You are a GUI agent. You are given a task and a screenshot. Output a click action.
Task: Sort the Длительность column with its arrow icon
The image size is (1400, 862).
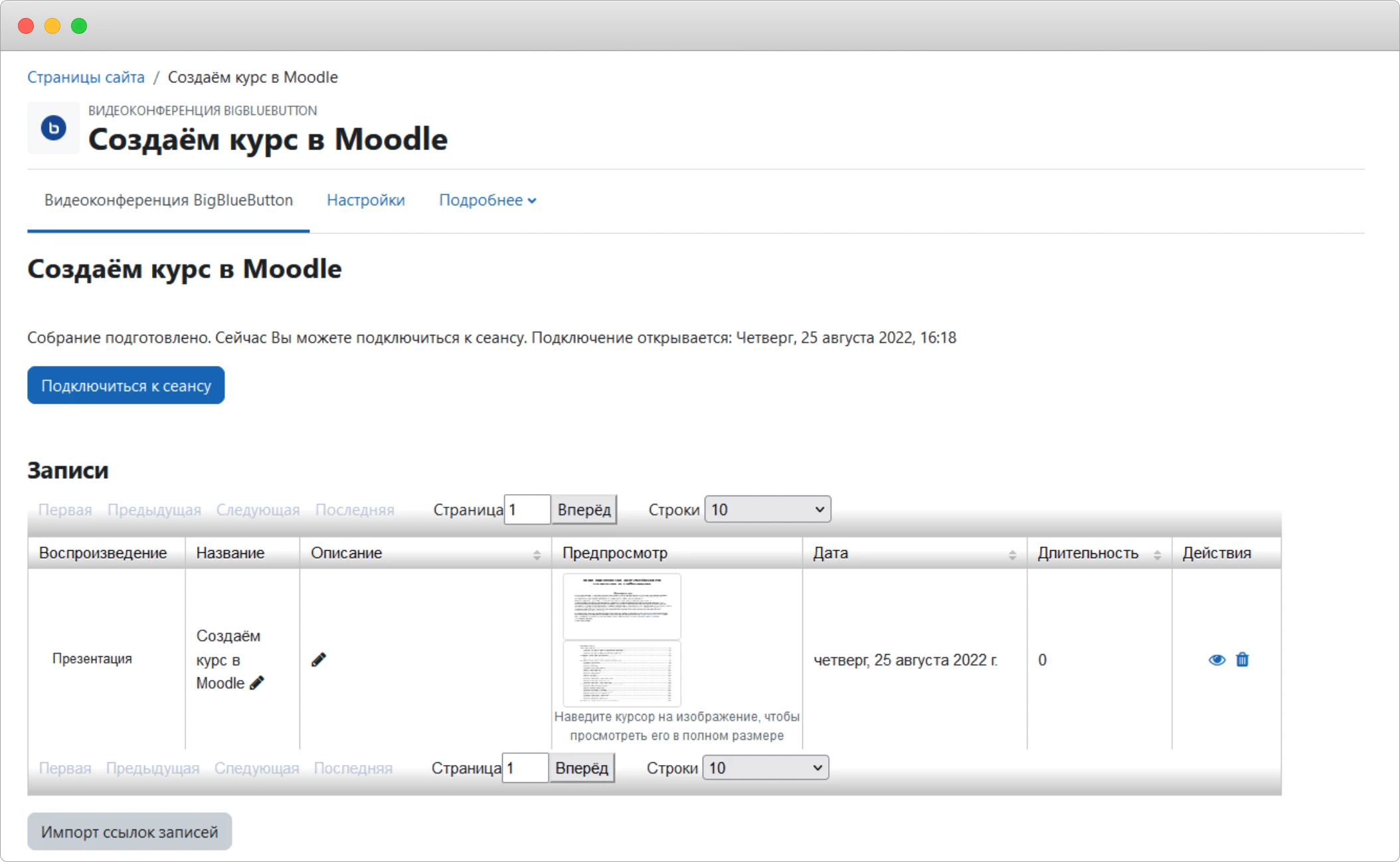point(1158,554)
